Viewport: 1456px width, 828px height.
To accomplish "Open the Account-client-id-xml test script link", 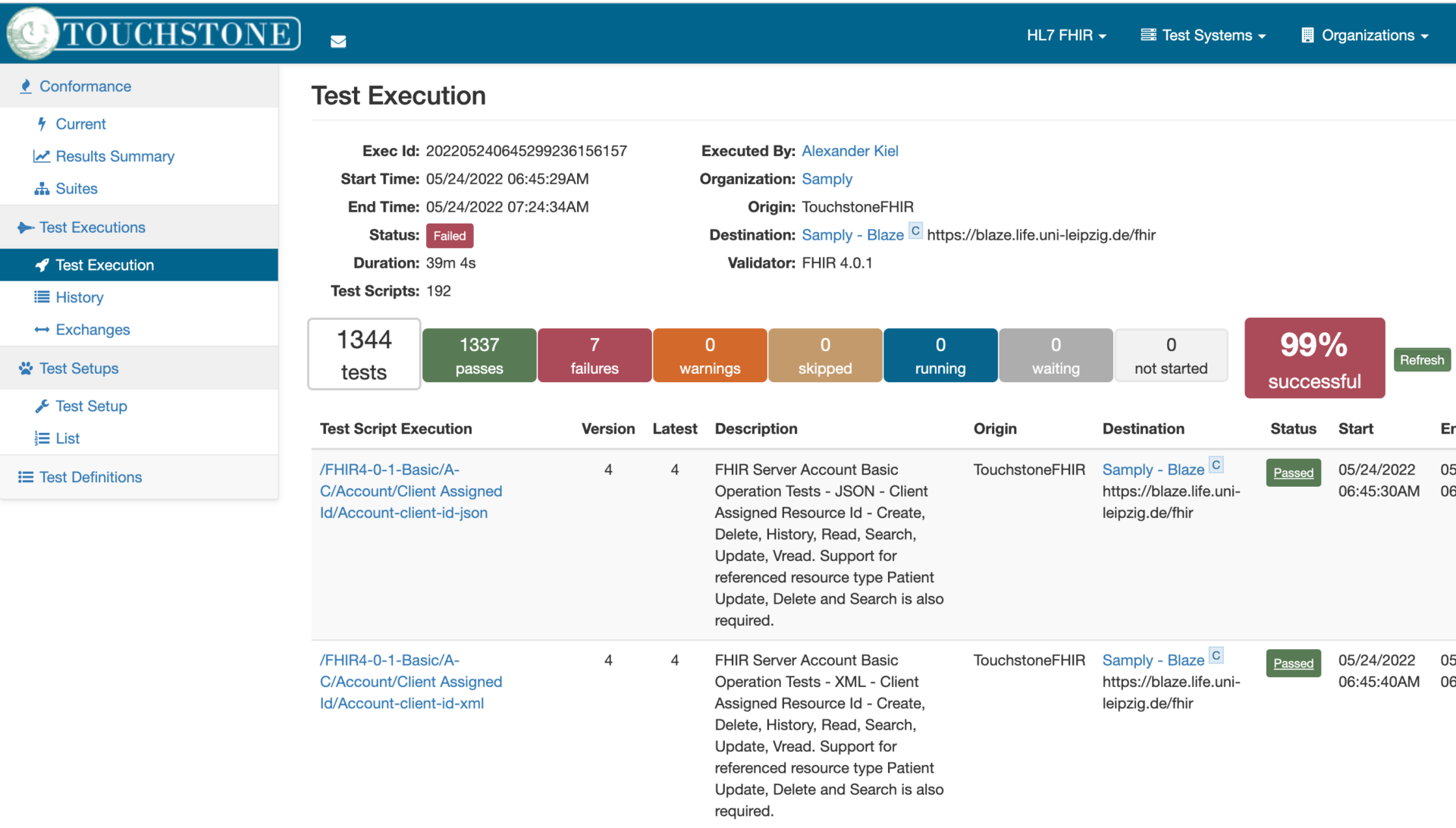I will click(411, 682).
